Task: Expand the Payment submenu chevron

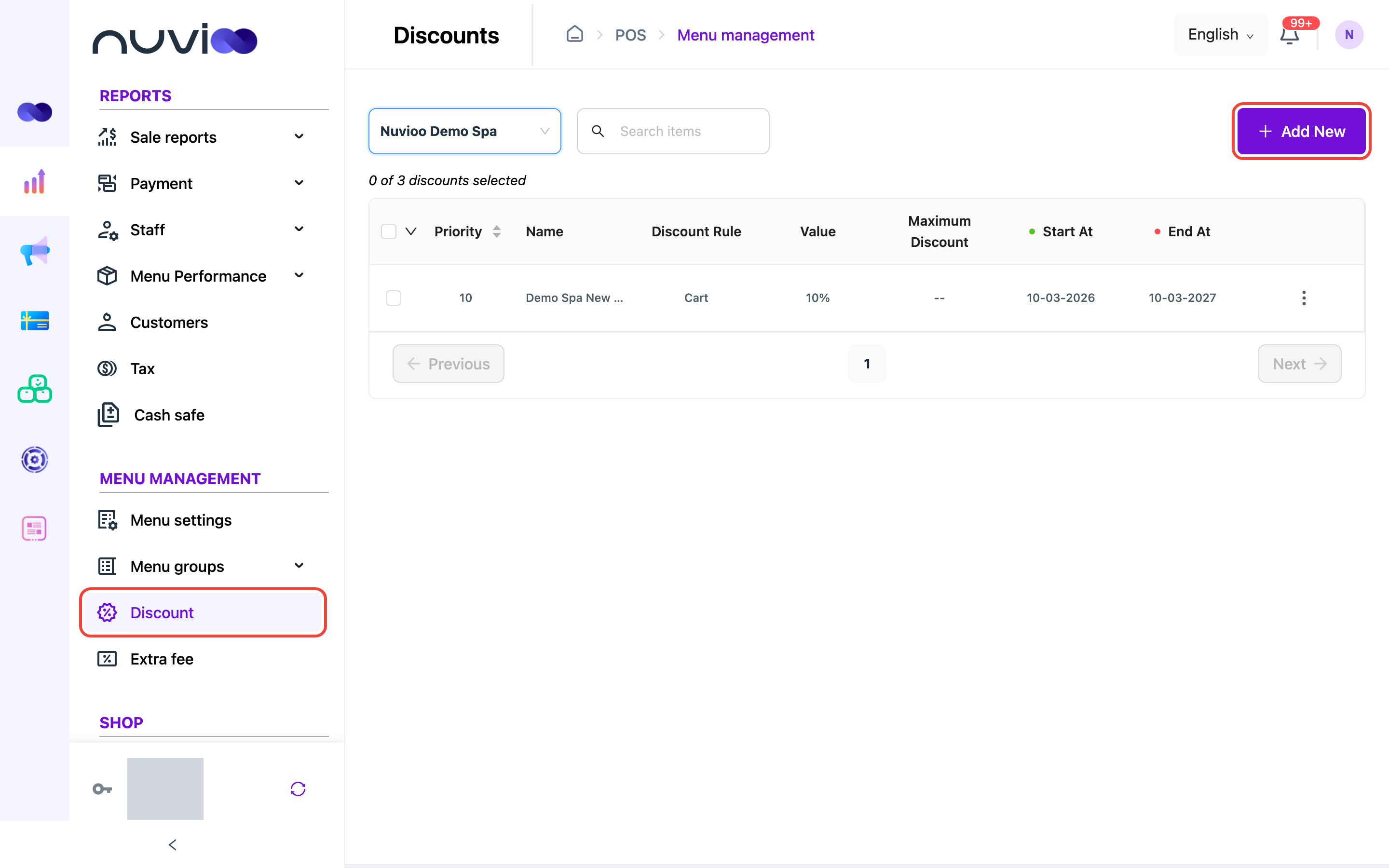Action: click(299, 183)
